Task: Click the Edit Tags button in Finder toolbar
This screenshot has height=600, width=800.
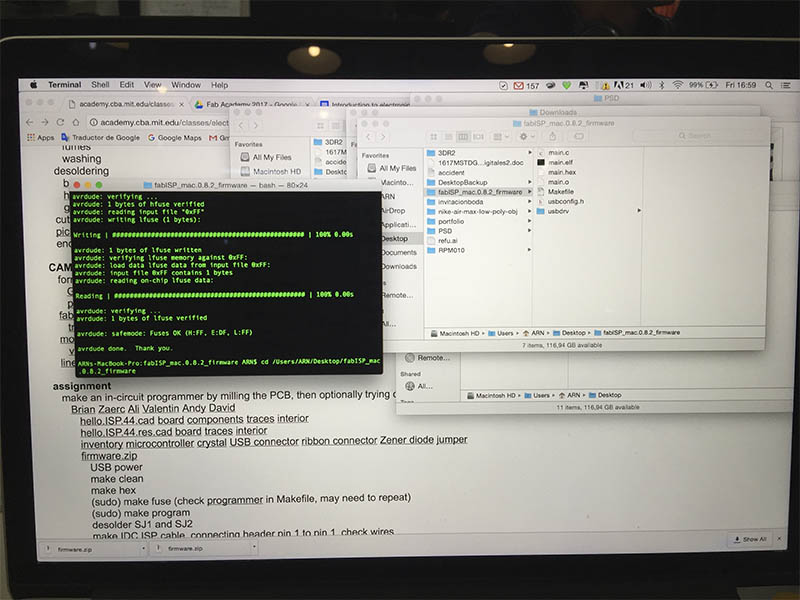Action: (x=579, y=136)
